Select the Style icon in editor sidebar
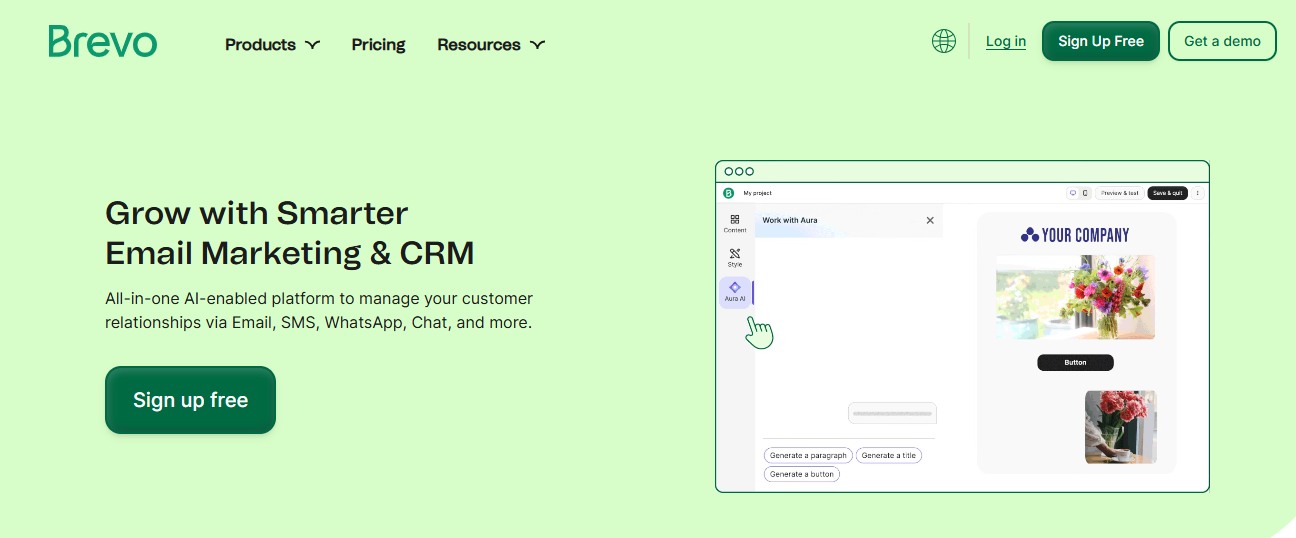Viewport: 1296px width, 538px height. coord(735,258)
